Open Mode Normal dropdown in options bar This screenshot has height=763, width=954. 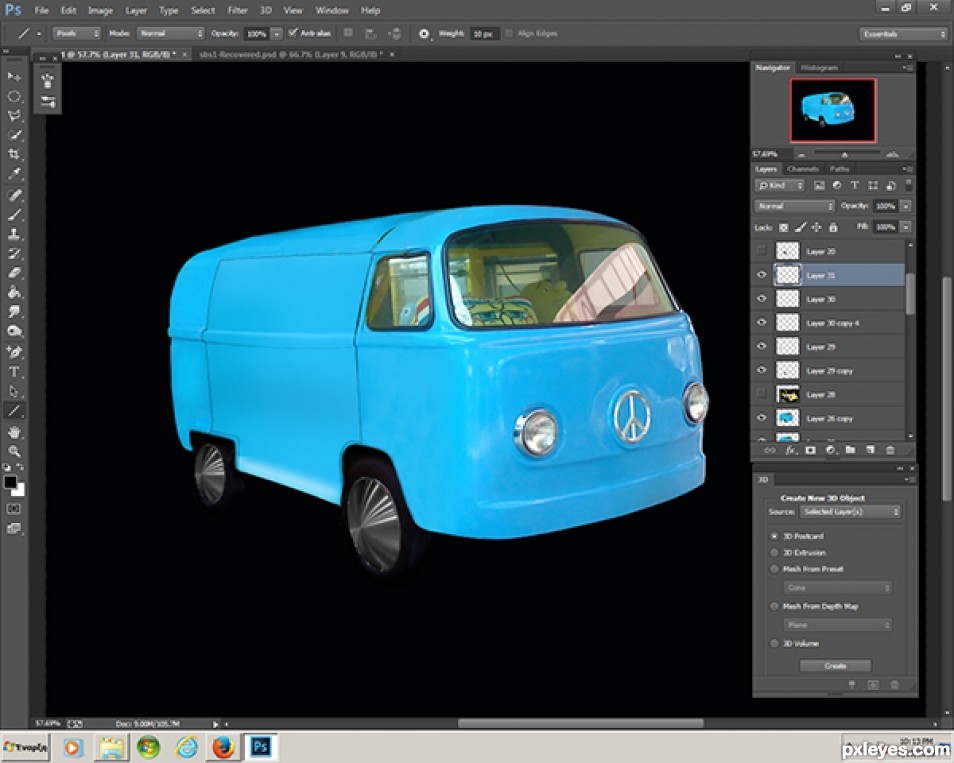[170, 33]
